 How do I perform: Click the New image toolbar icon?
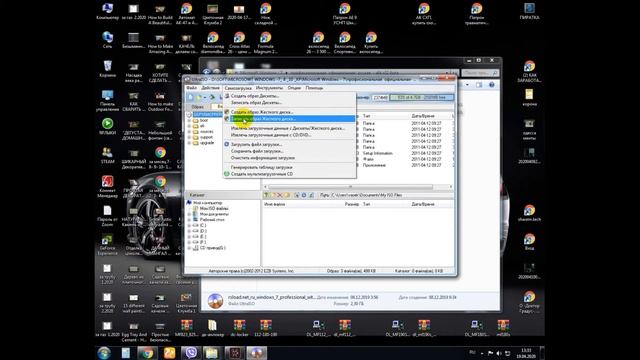coord(191,97)
